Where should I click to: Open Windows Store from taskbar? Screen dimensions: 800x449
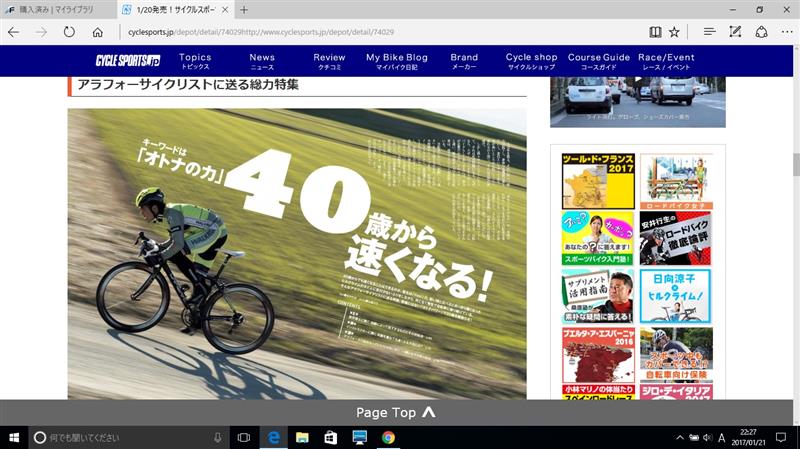[x=331, y=437]
